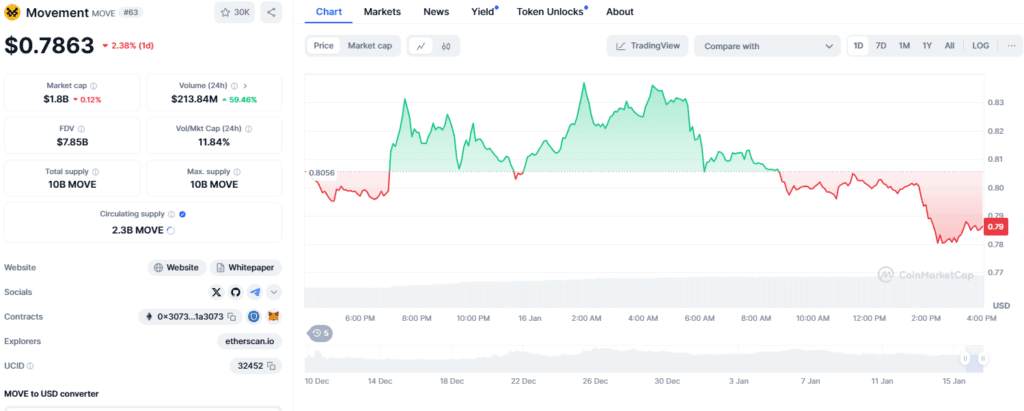Toggle LOG scale on chart
Screen dimensions: 1024x411
(980, 46)
